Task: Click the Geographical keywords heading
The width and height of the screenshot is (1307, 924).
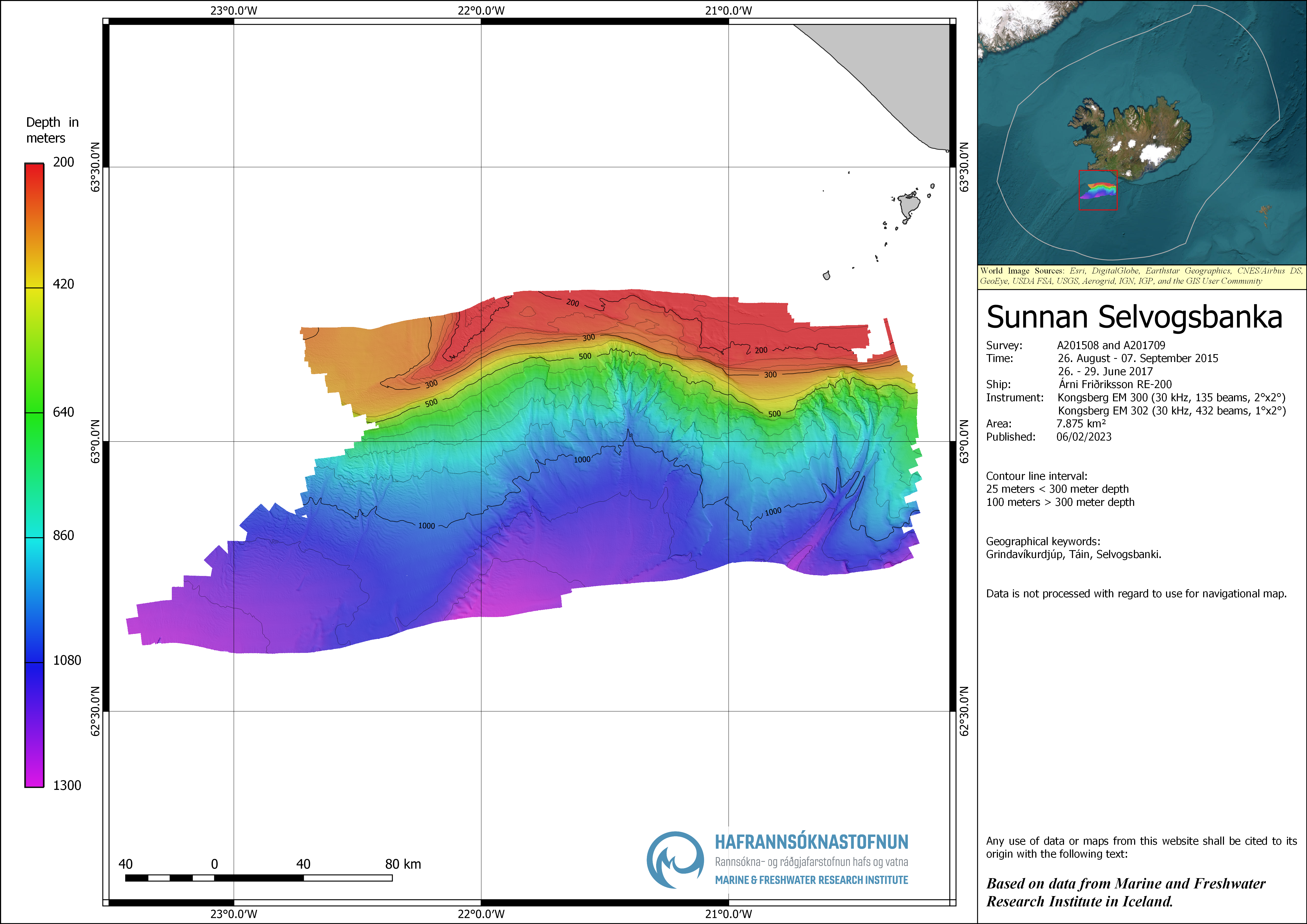Action: click(1043, 541)
